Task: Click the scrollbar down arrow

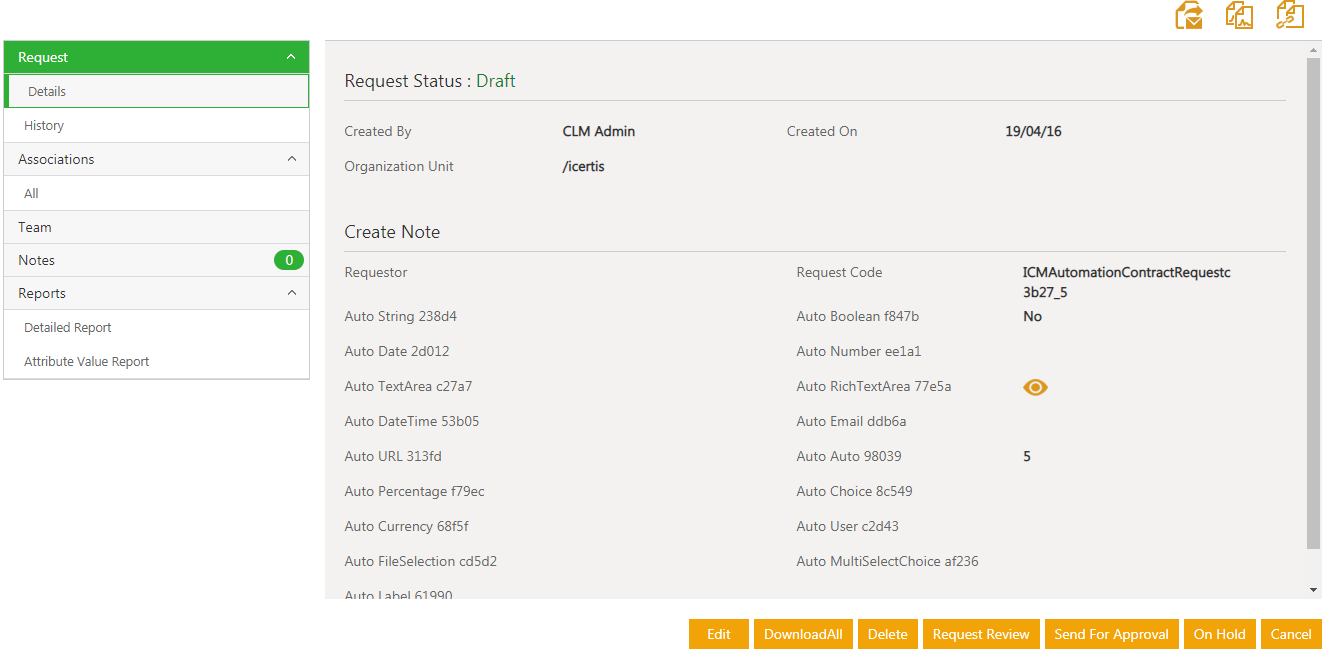Action: point(1313,590)
